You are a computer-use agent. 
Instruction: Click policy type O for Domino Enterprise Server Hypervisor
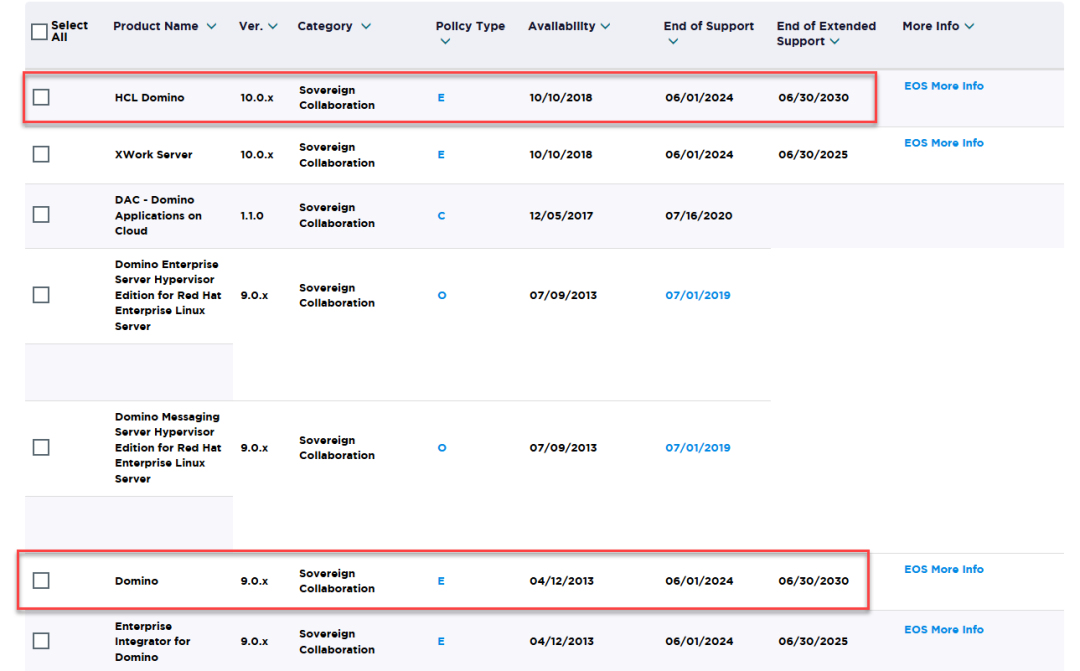442,296
